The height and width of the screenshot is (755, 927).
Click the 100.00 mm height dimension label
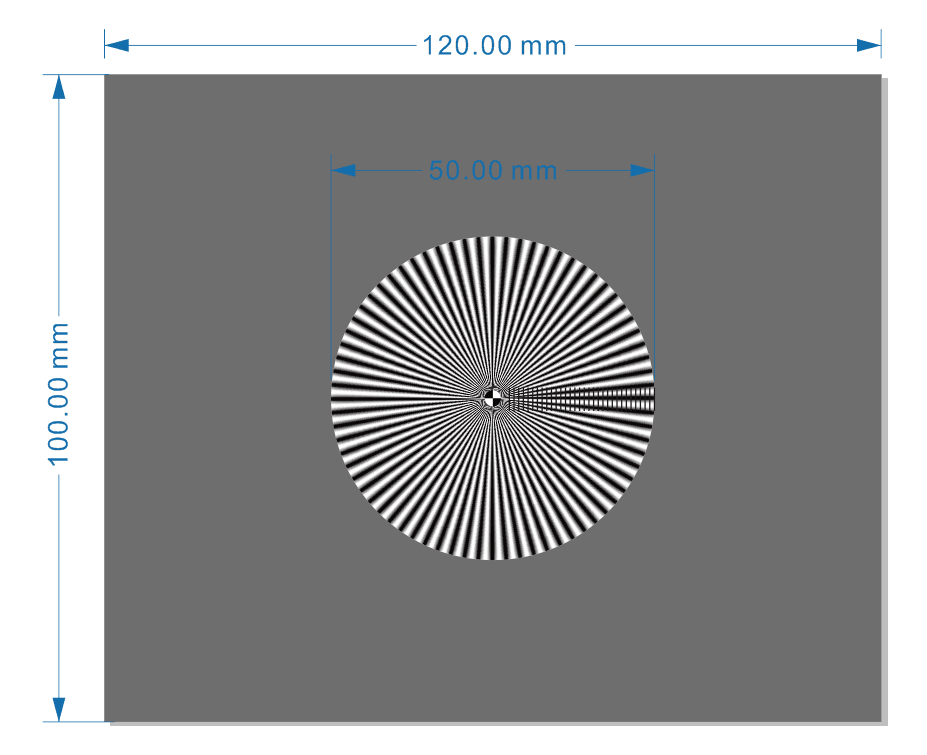click(x=59, y=394)
